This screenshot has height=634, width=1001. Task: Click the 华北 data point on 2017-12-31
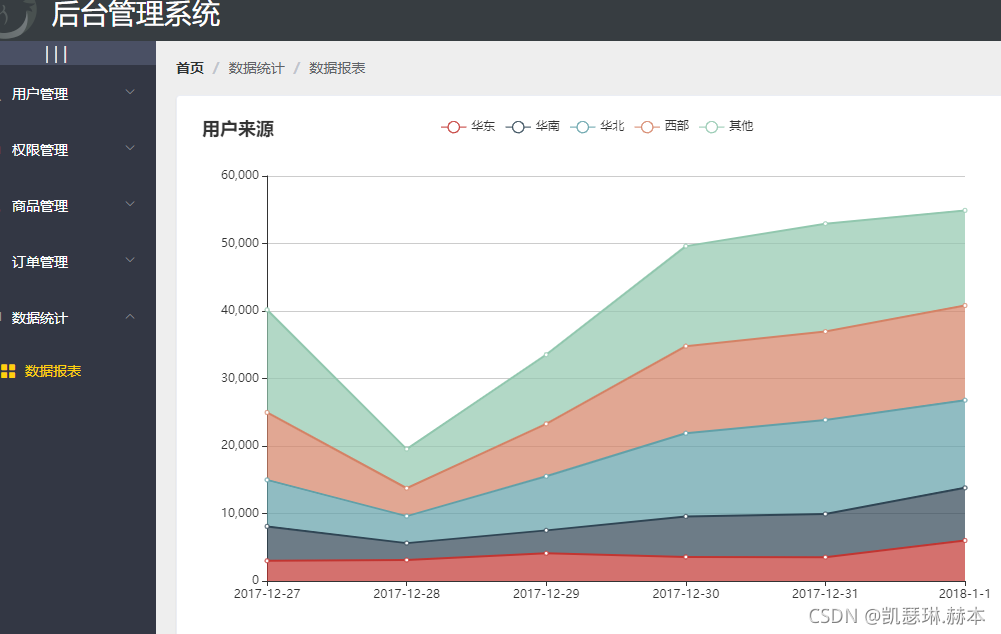[825, 419]
